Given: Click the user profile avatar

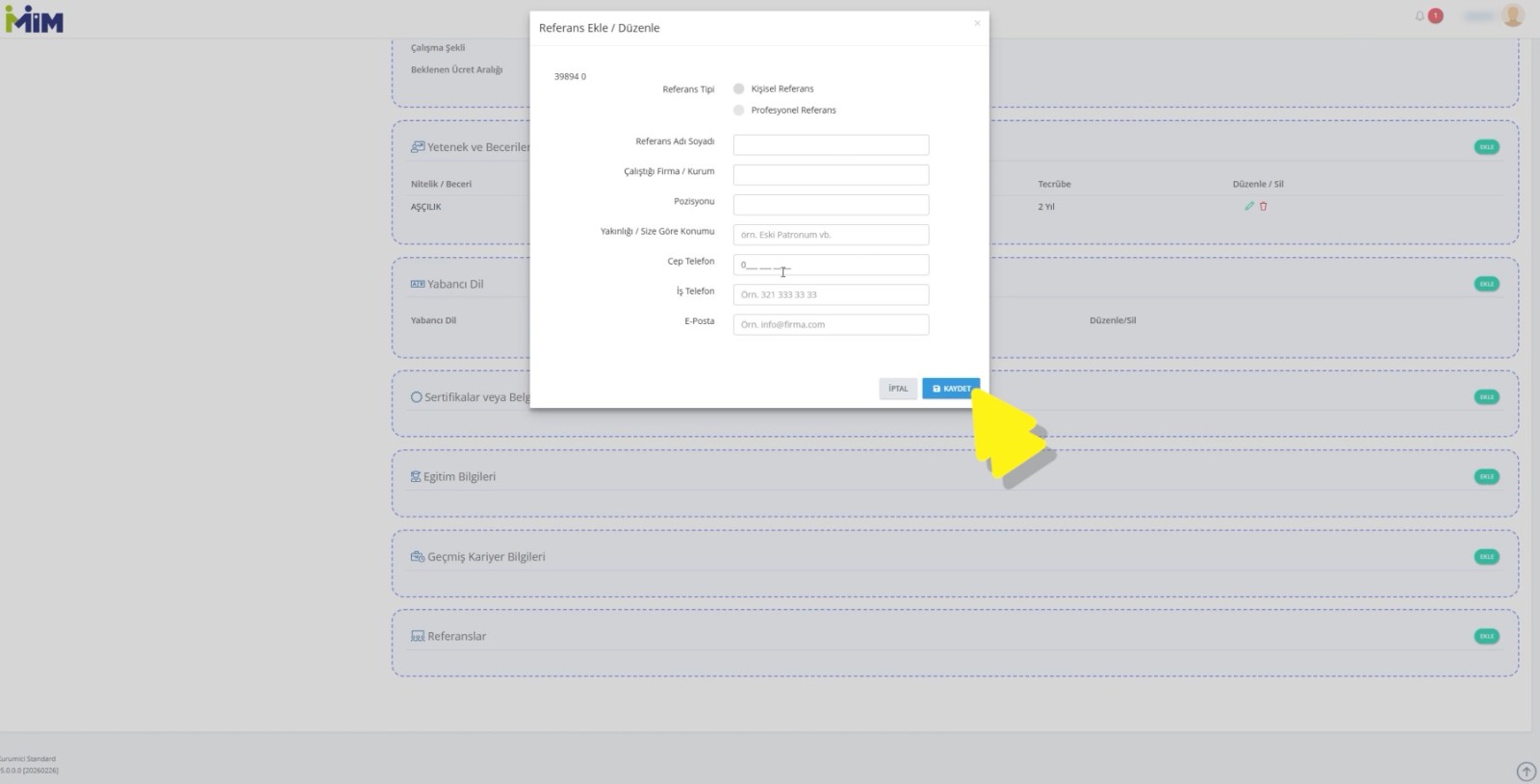Looking at the screenshot, I should pos(1512,15).
